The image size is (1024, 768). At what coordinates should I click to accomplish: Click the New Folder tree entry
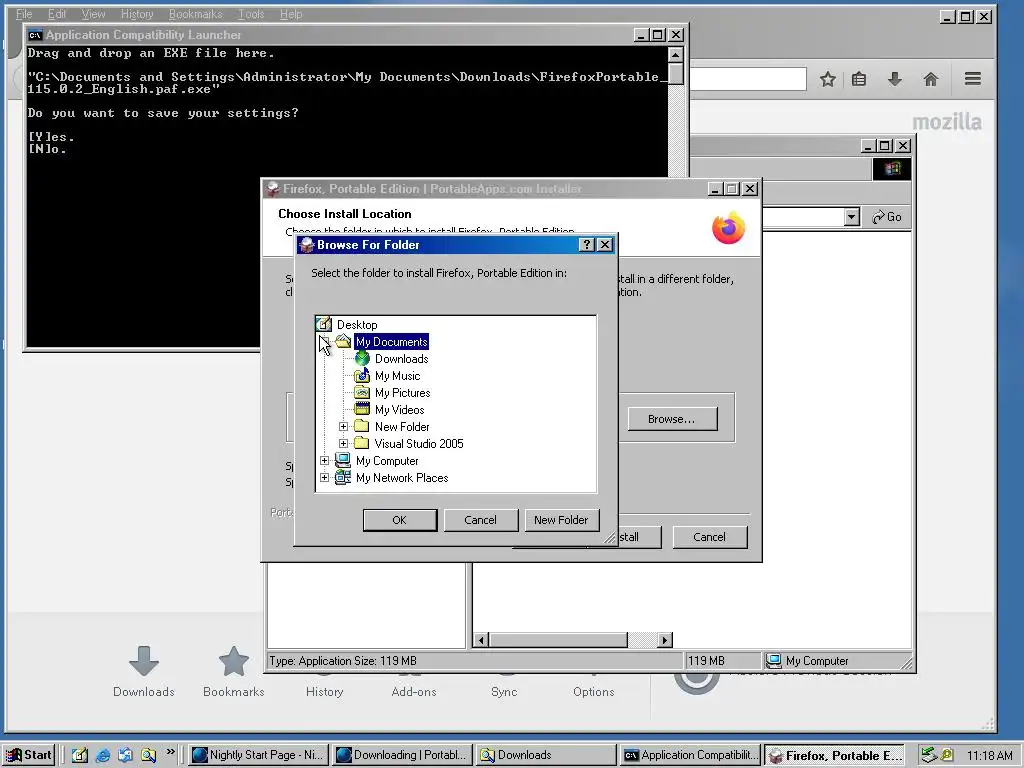pyautogui.click(x=402, y=426)
